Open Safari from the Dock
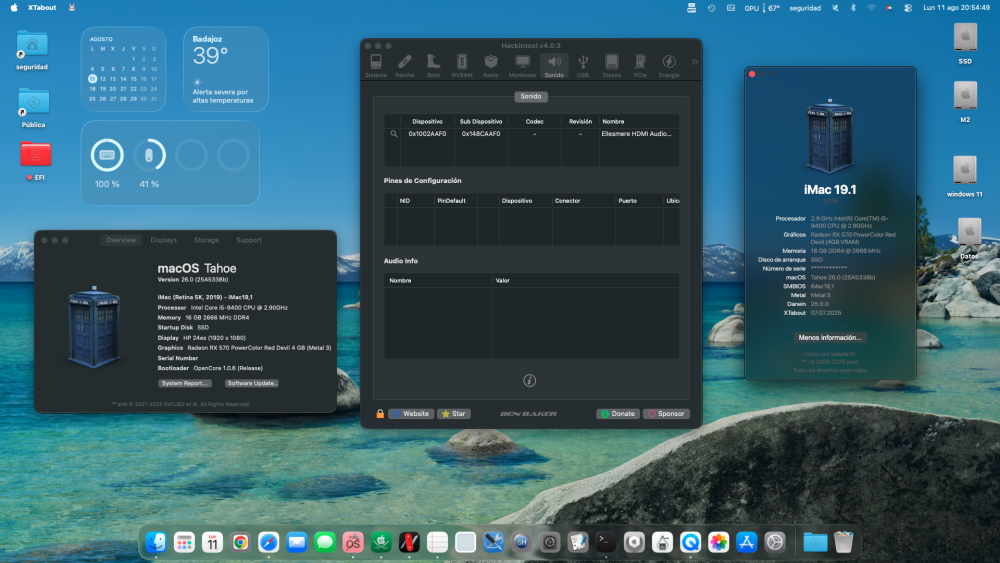Viewport: 1000px width, 563px height. 268,542
